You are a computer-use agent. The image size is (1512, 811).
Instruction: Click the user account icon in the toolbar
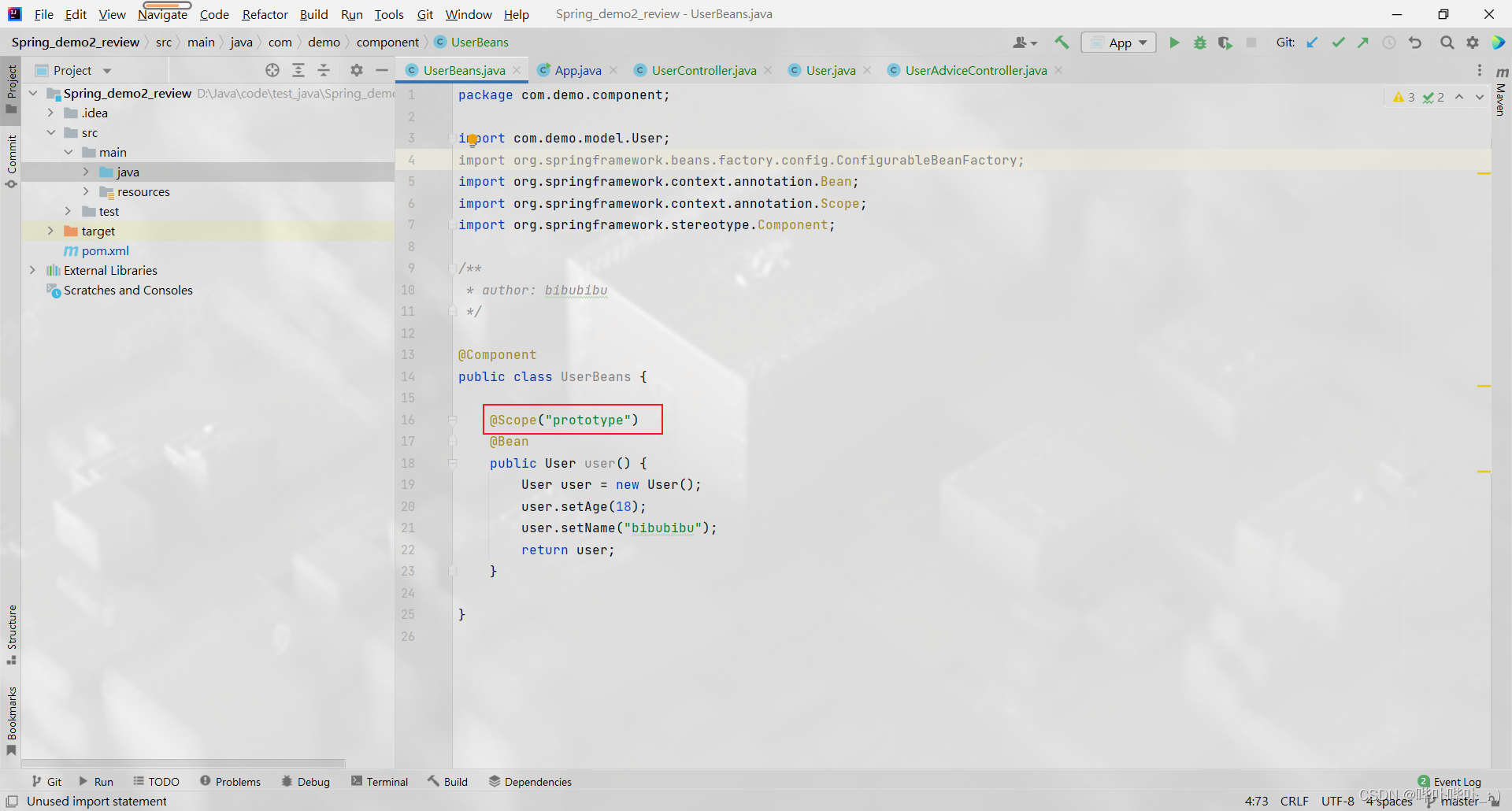tap(1025, 43)
